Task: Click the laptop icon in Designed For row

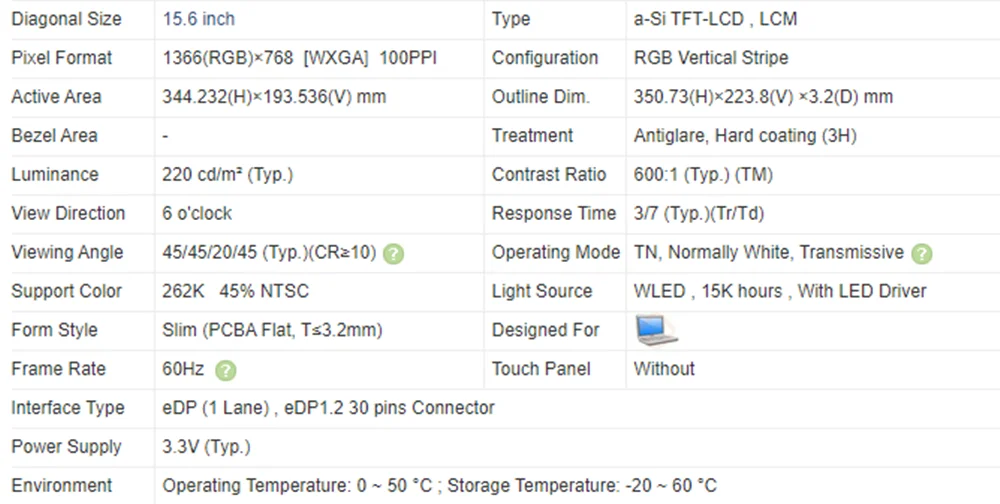Action: point(656,330)
